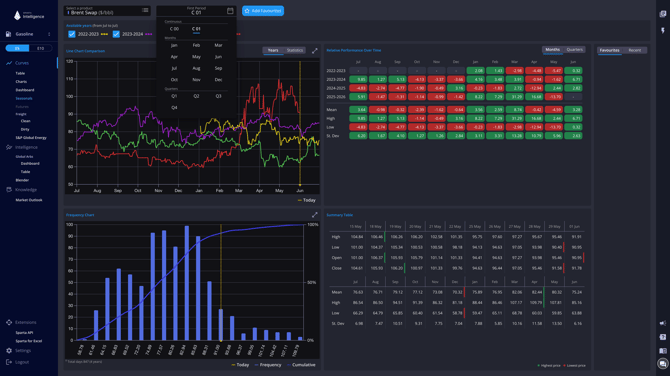Viewport: 670px width, 376px height.
Task: Open the chat support bubble
Action: 663,364
